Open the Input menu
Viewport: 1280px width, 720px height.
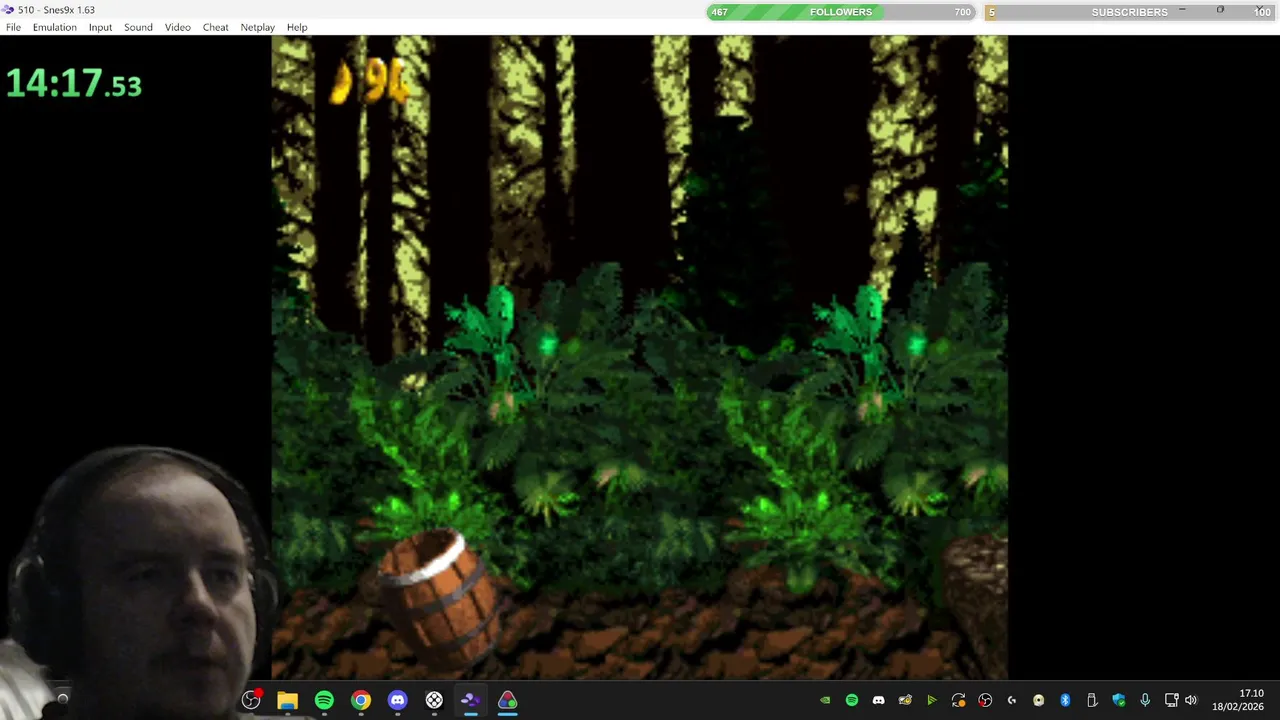point(100,27)
